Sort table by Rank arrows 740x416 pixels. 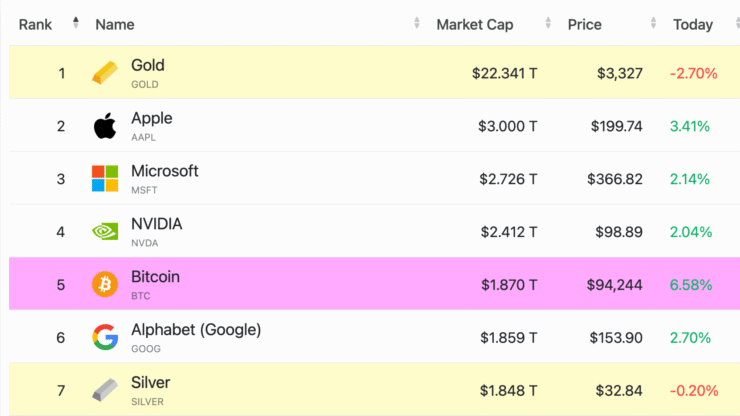click(x=76, y=23)
